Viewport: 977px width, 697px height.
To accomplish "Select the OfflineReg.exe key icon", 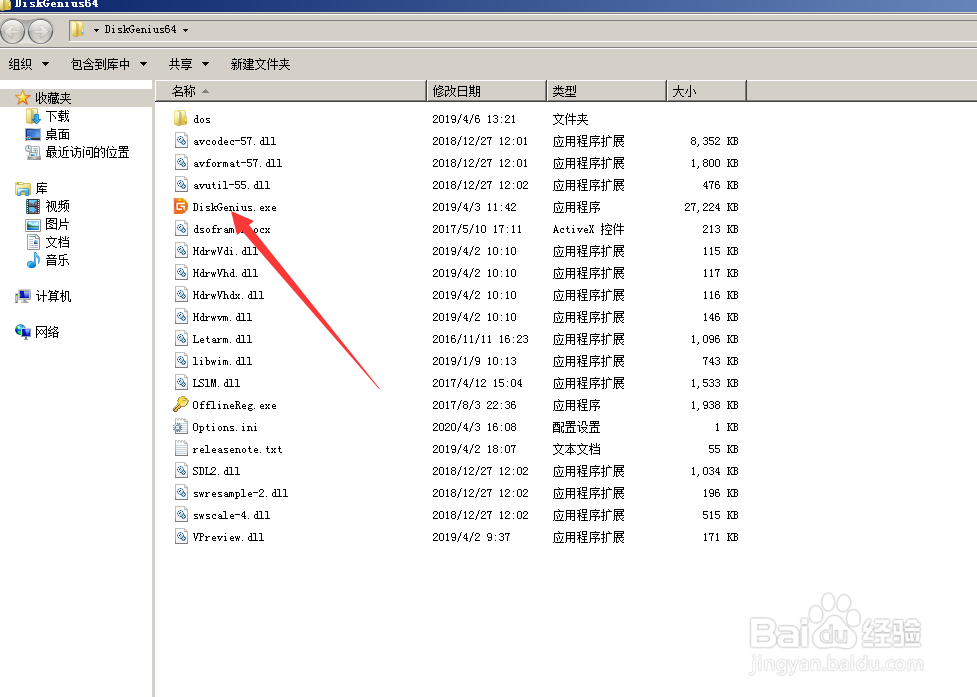I will point(181,404).
